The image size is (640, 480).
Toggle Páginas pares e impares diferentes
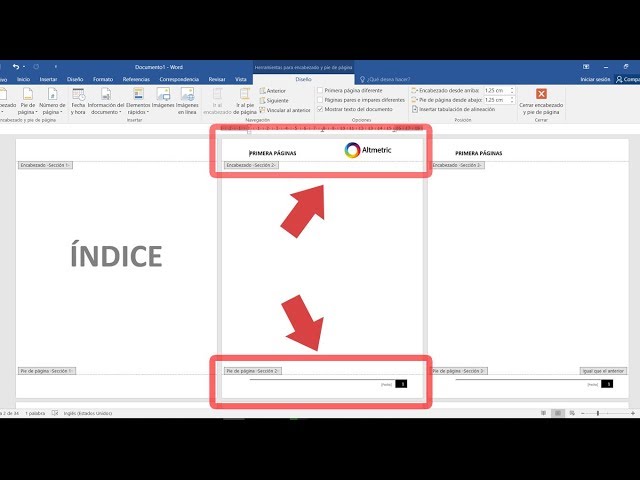click(320, 100)
